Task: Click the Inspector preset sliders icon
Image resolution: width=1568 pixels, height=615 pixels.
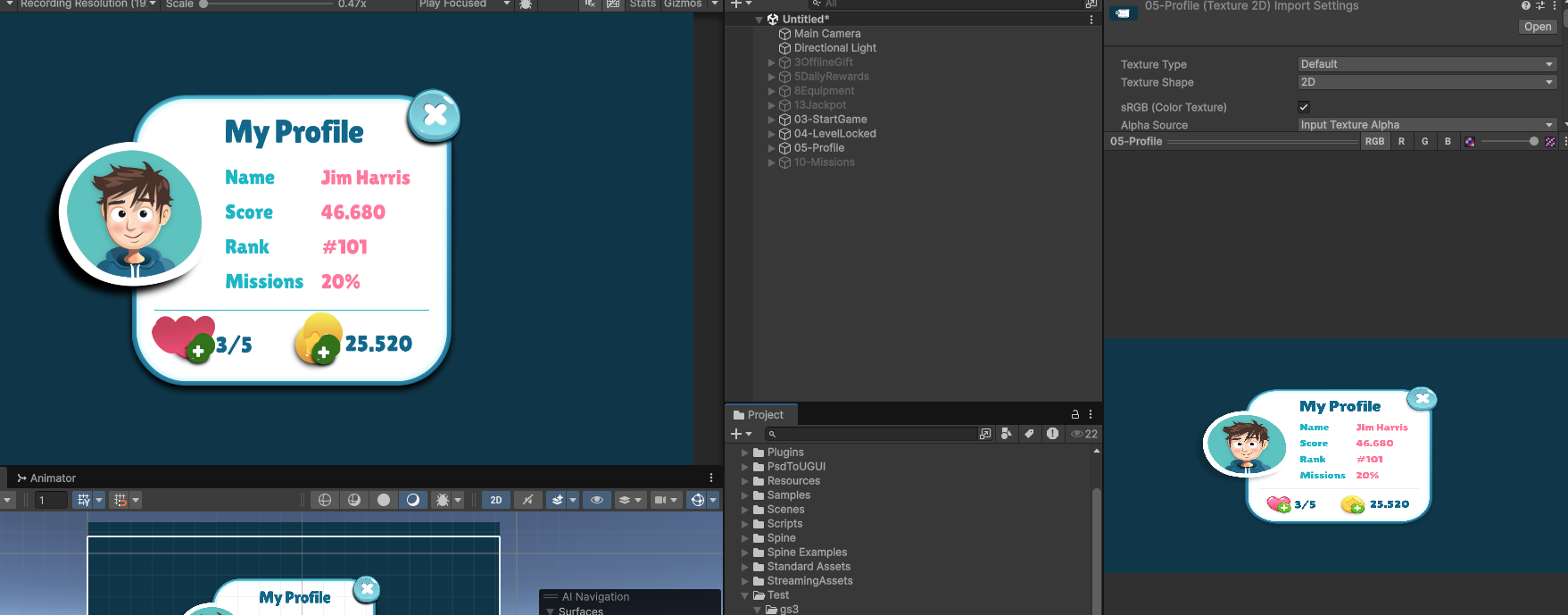Action: coord(1540,5)
